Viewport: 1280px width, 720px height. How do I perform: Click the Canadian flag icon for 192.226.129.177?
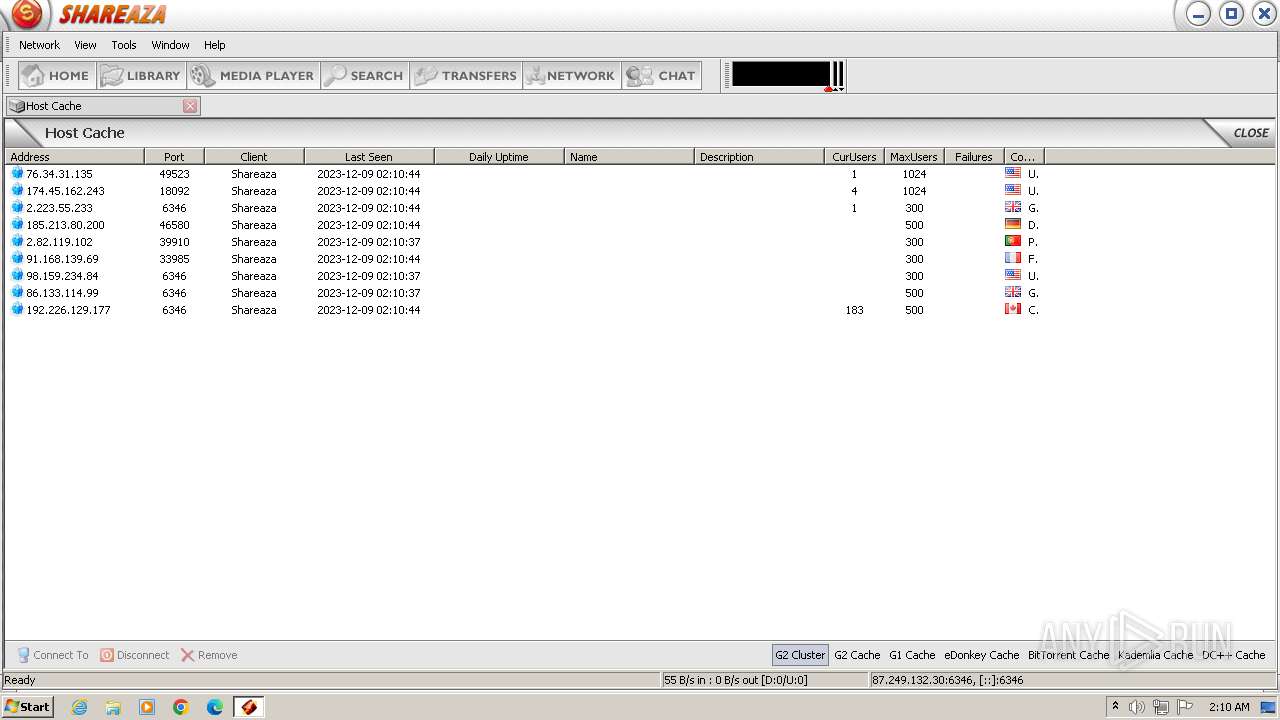pos(1013,309)
